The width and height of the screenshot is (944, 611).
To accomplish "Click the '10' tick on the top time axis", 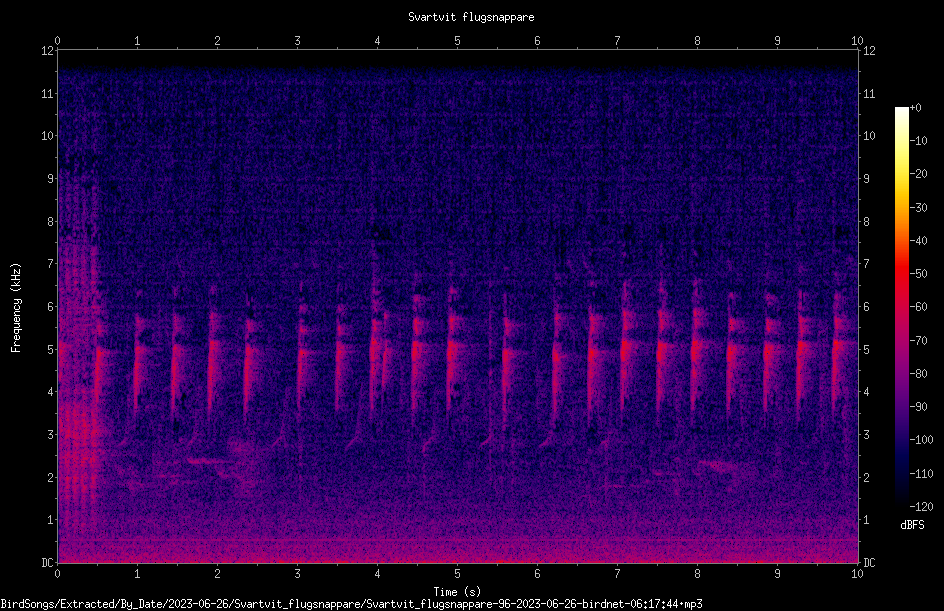I will point(857,41).
